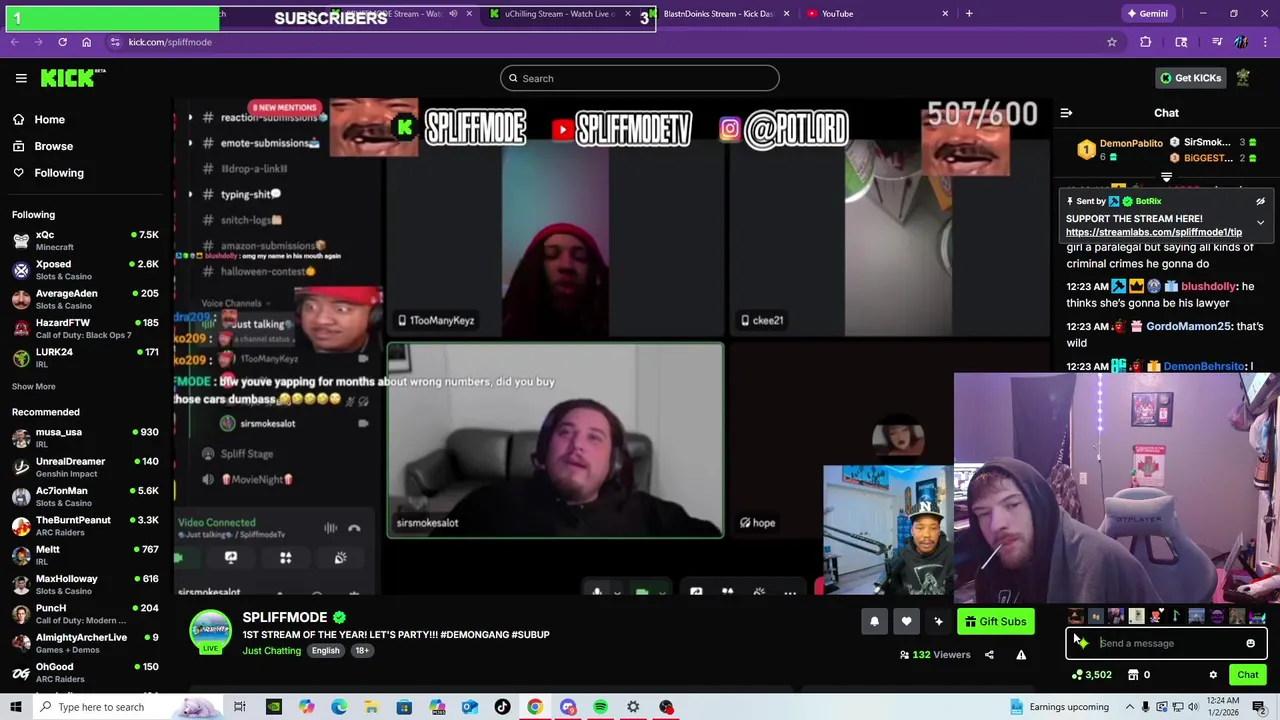This screenshot has width=1280, height=720.
Task: Hide the pinned BotRix message
Action: tap(1260, 201)
